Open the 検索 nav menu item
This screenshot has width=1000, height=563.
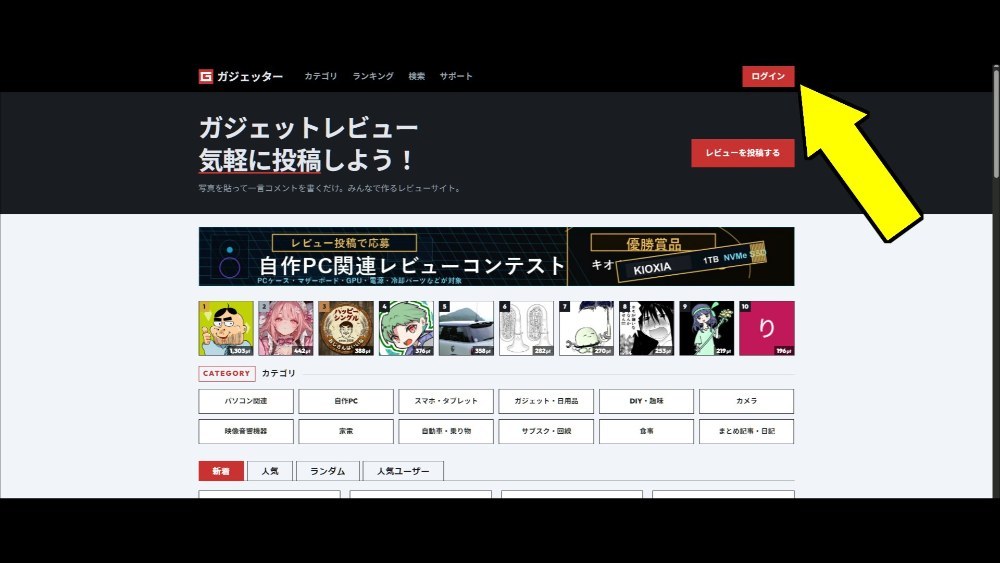point(416,76)
